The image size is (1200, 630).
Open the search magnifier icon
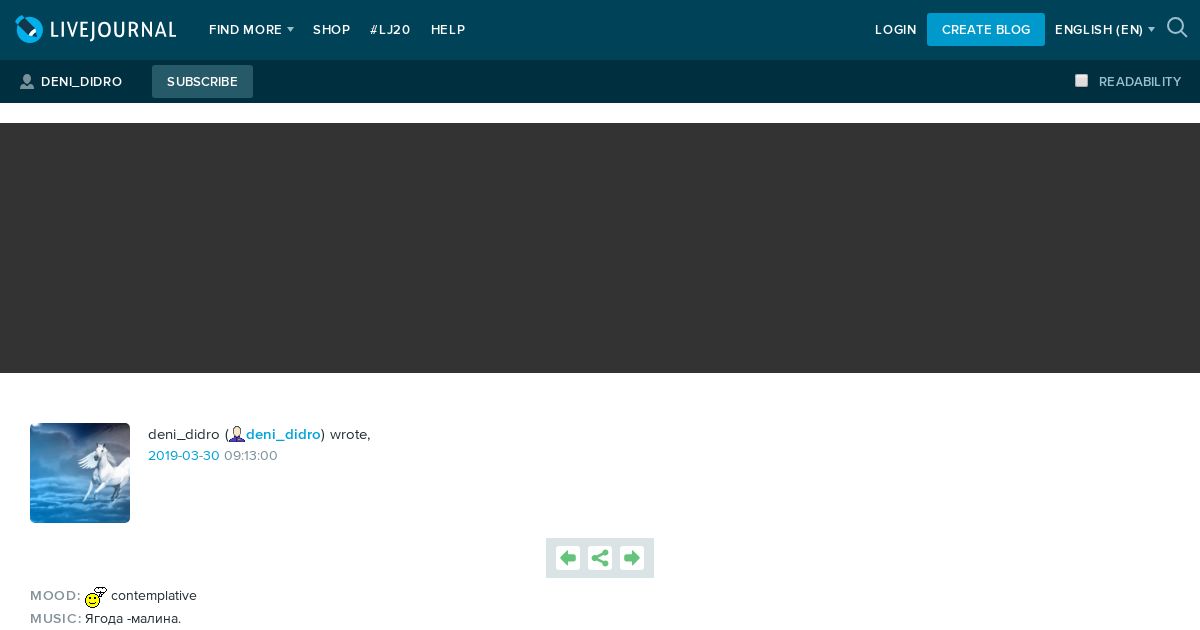[1177, 28]
